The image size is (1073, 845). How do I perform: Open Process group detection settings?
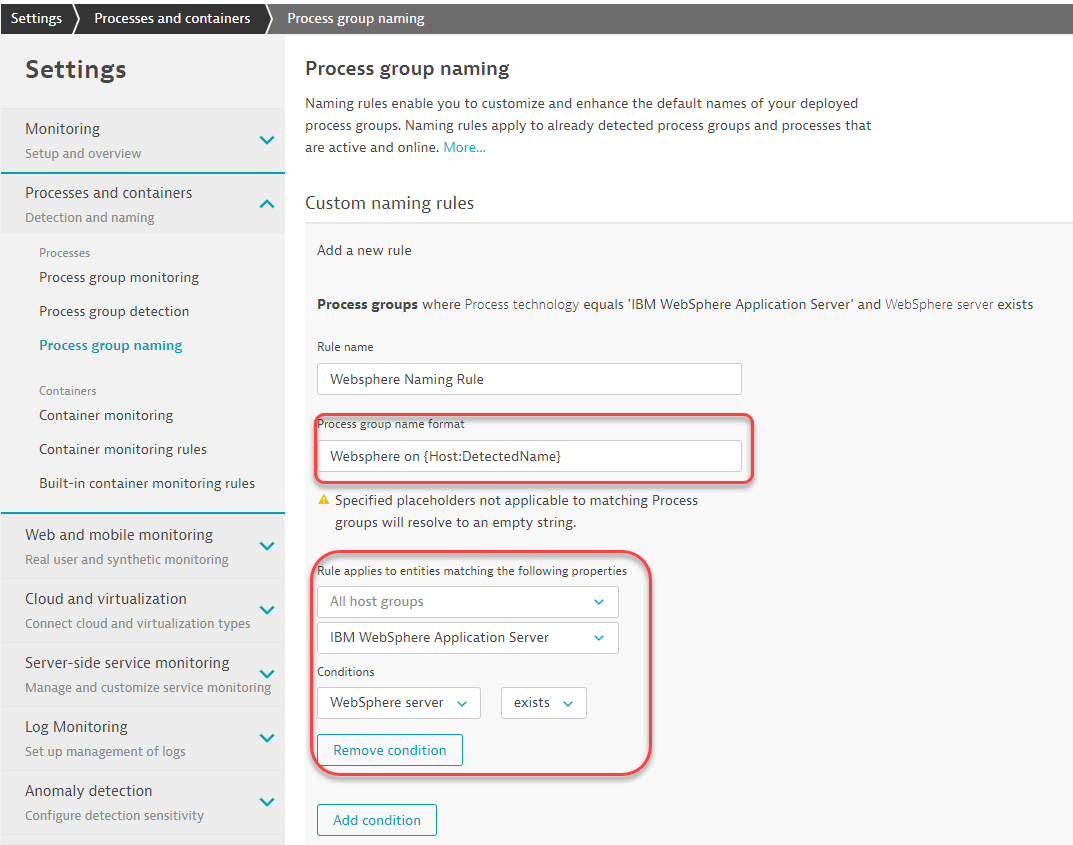coord(114,311)
